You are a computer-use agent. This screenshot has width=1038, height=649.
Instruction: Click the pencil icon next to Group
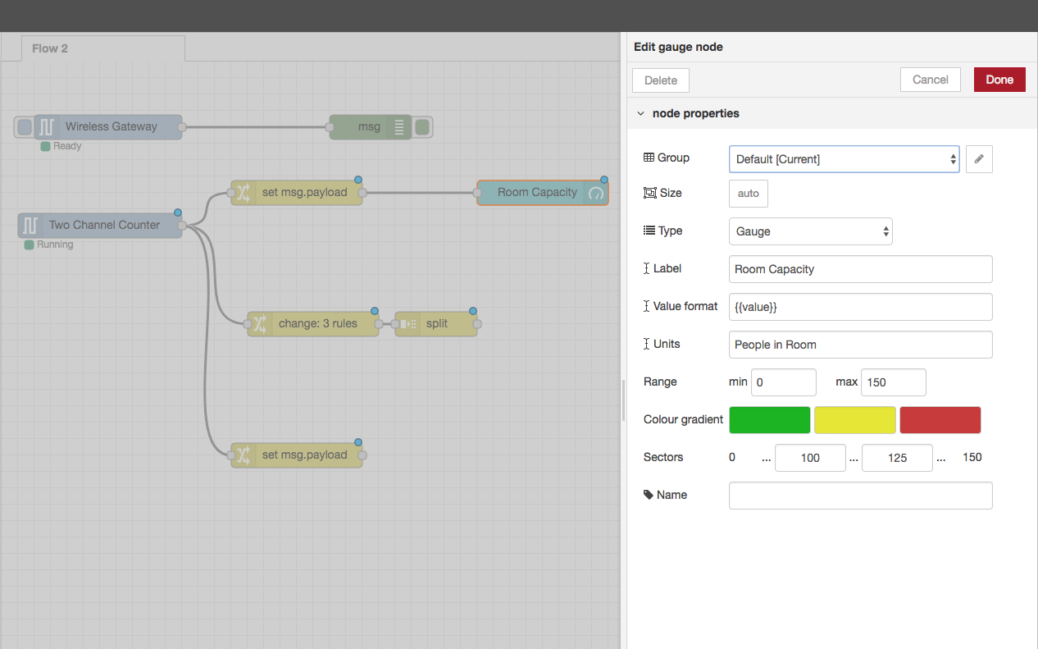978,158
